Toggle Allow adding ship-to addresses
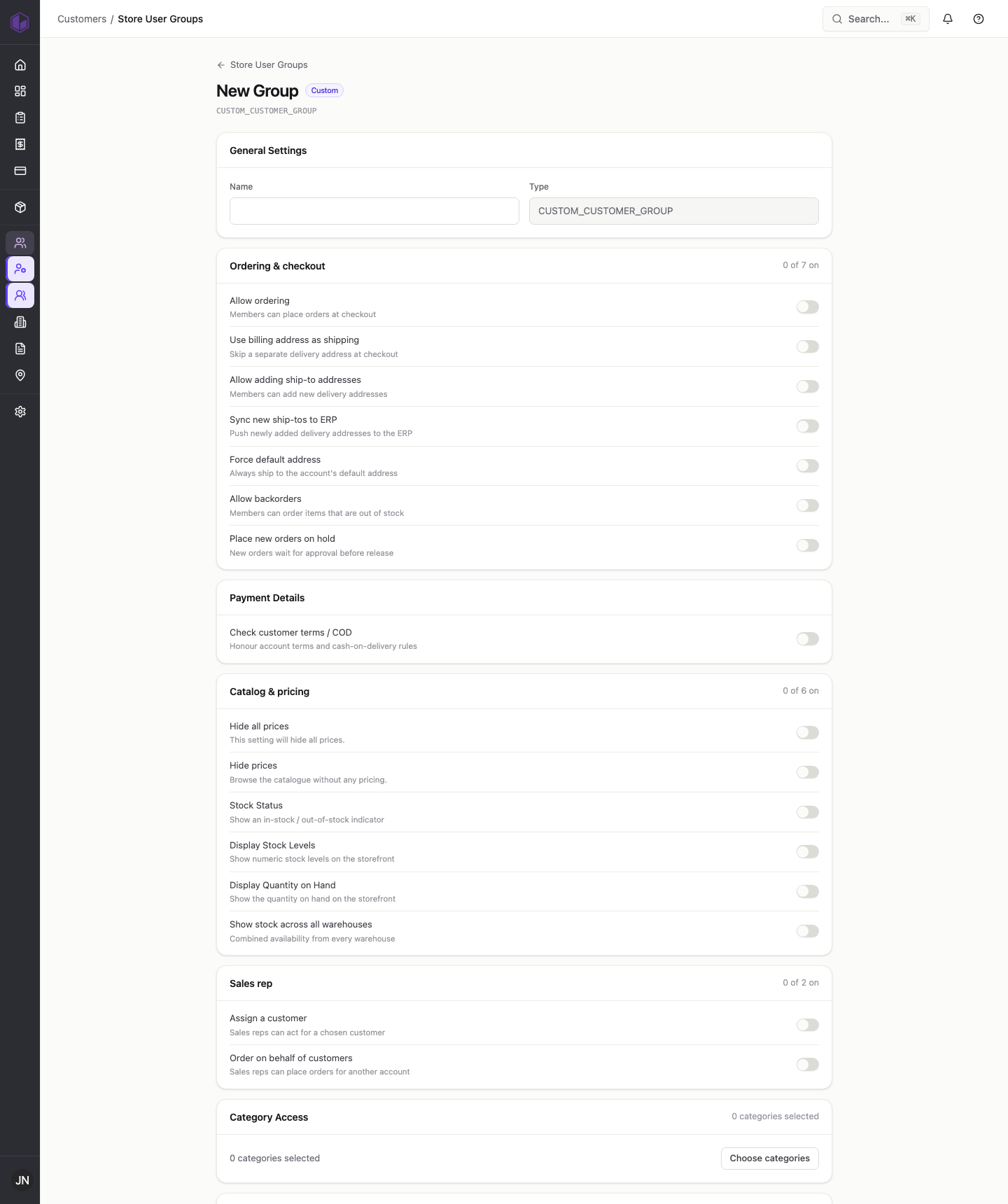 click(808, 386)
